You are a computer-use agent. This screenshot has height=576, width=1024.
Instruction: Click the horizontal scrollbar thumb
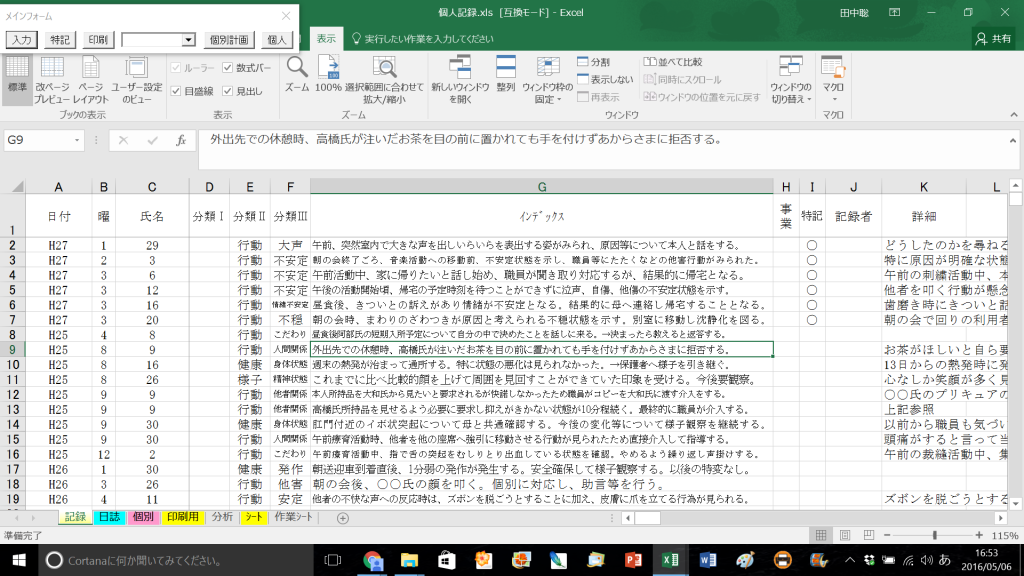[x=647, y=518]
